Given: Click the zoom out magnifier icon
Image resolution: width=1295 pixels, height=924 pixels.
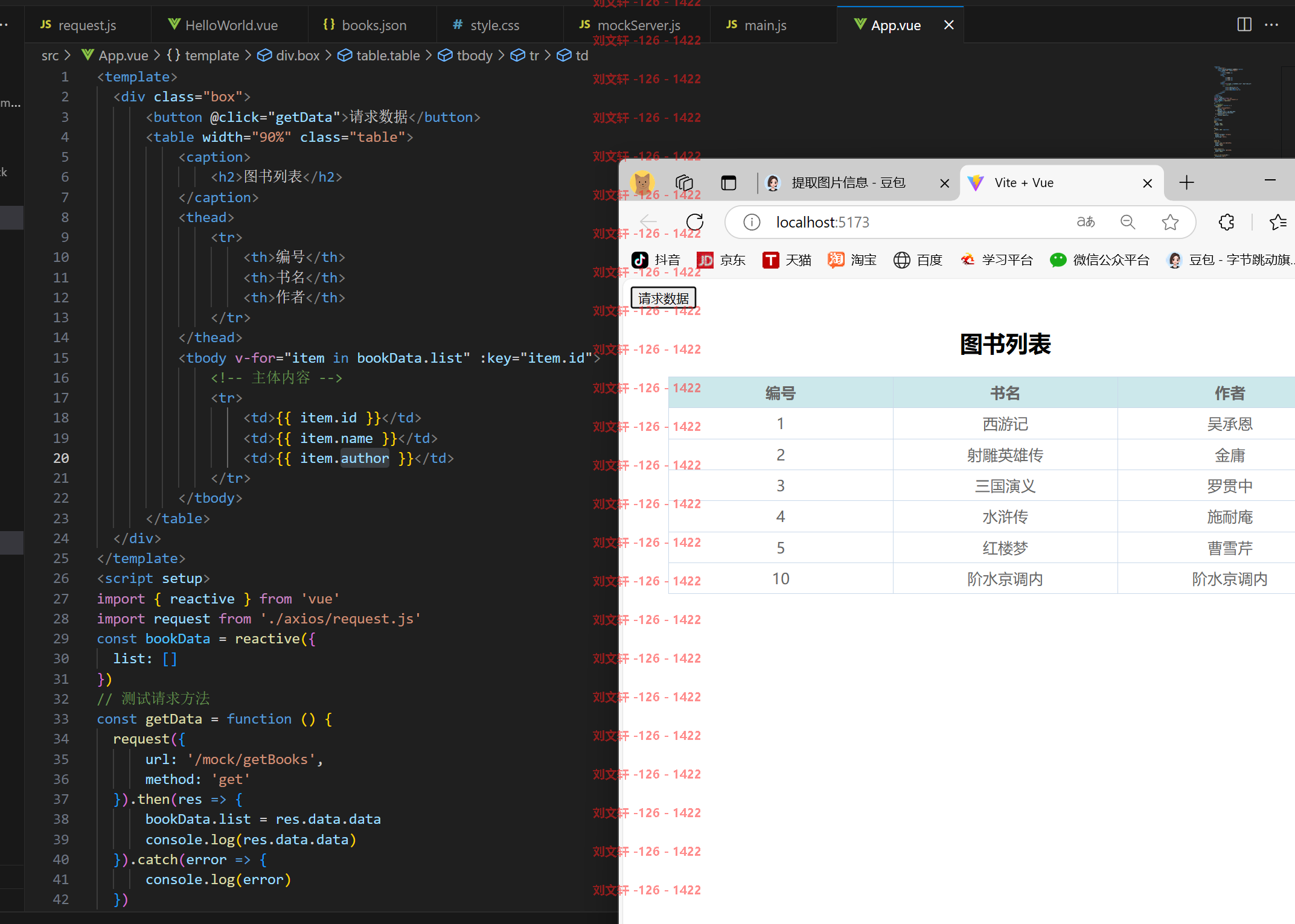Looking at the screenshot, I should [1128, 222].
